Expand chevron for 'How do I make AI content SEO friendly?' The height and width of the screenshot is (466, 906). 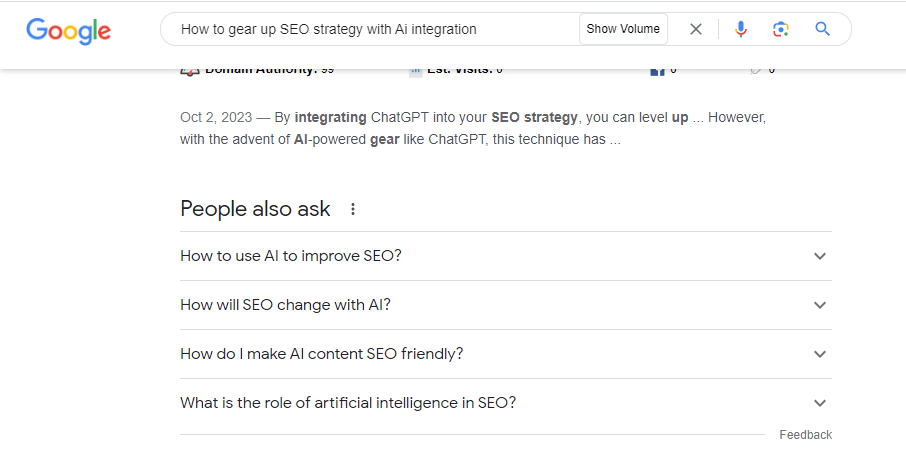click(819, 354)
